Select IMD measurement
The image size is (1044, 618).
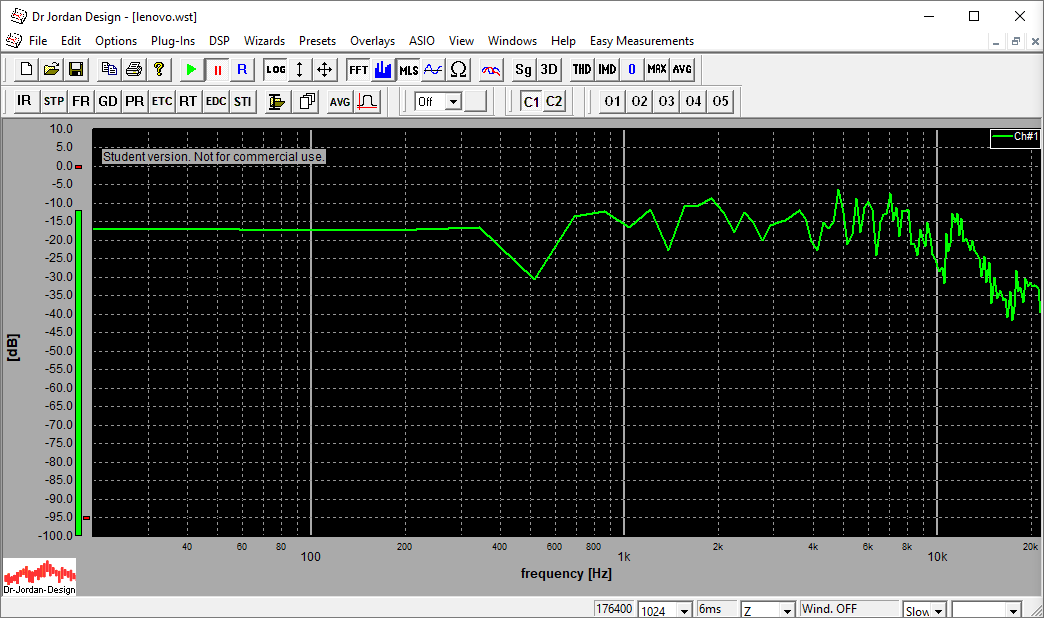click(x=607, y=69)
